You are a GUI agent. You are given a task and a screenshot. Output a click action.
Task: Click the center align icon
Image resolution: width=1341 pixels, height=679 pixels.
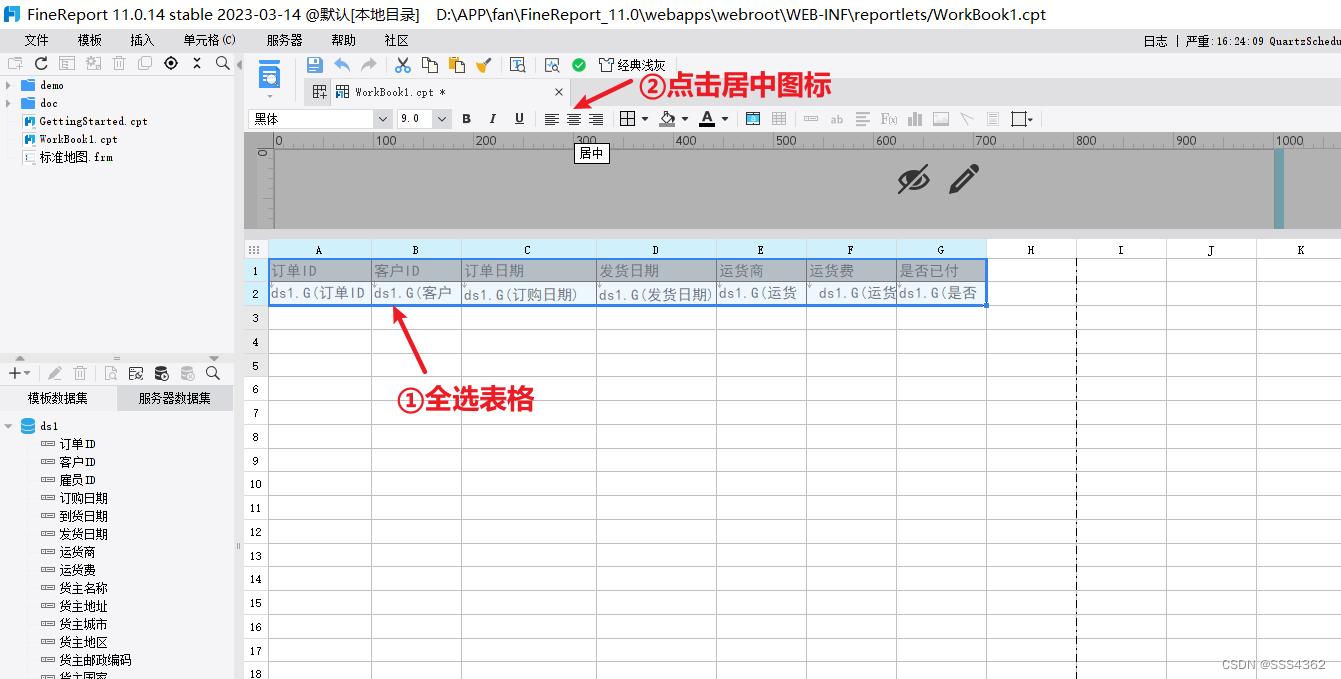pyautogui.click(x=574, y=119)
